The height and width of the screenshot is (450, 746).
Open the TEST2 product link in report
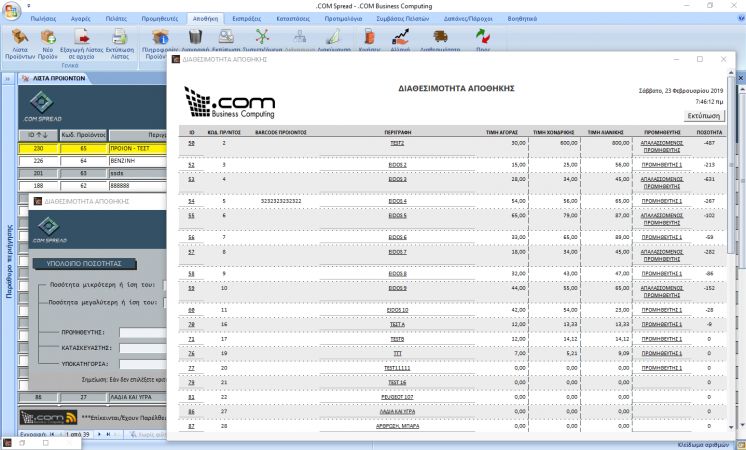coord(397,143)
